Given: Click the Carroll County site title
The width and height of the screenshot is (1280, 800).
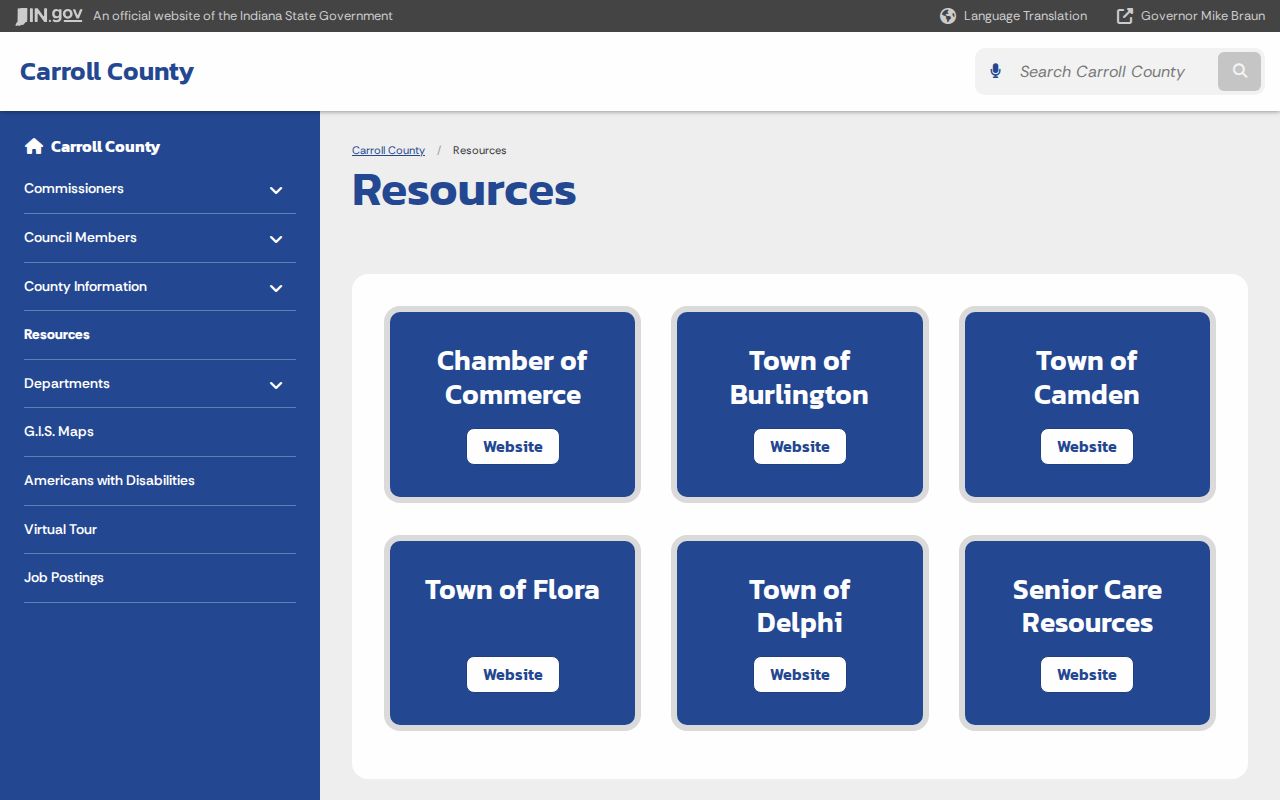Looking at the screenshot, I should [107, 72].
